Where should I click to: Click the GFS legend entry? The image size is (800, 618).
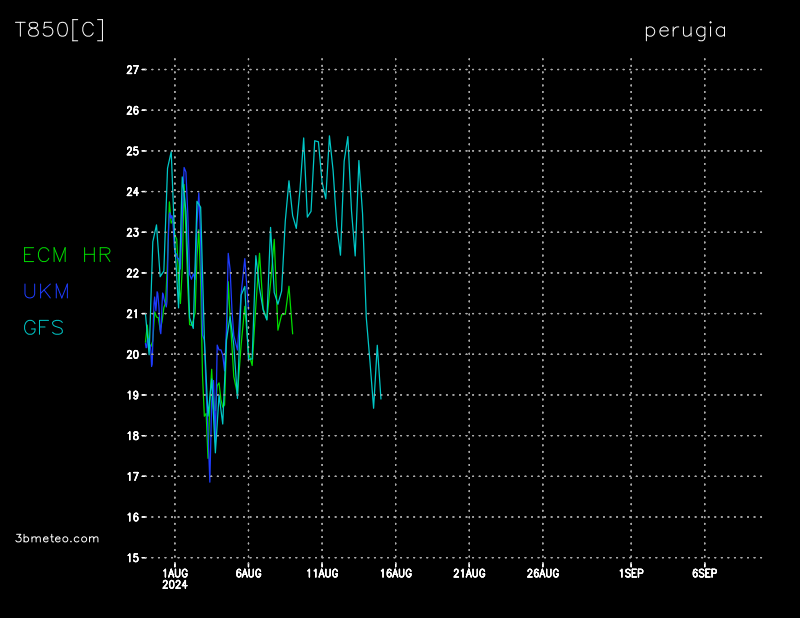(43, 328)
